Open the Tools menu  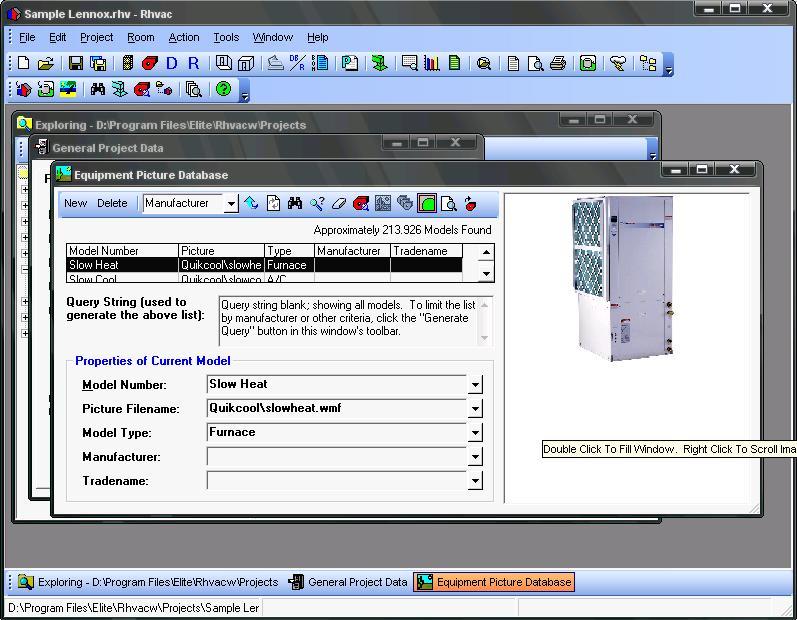click(x=226, y=38)
